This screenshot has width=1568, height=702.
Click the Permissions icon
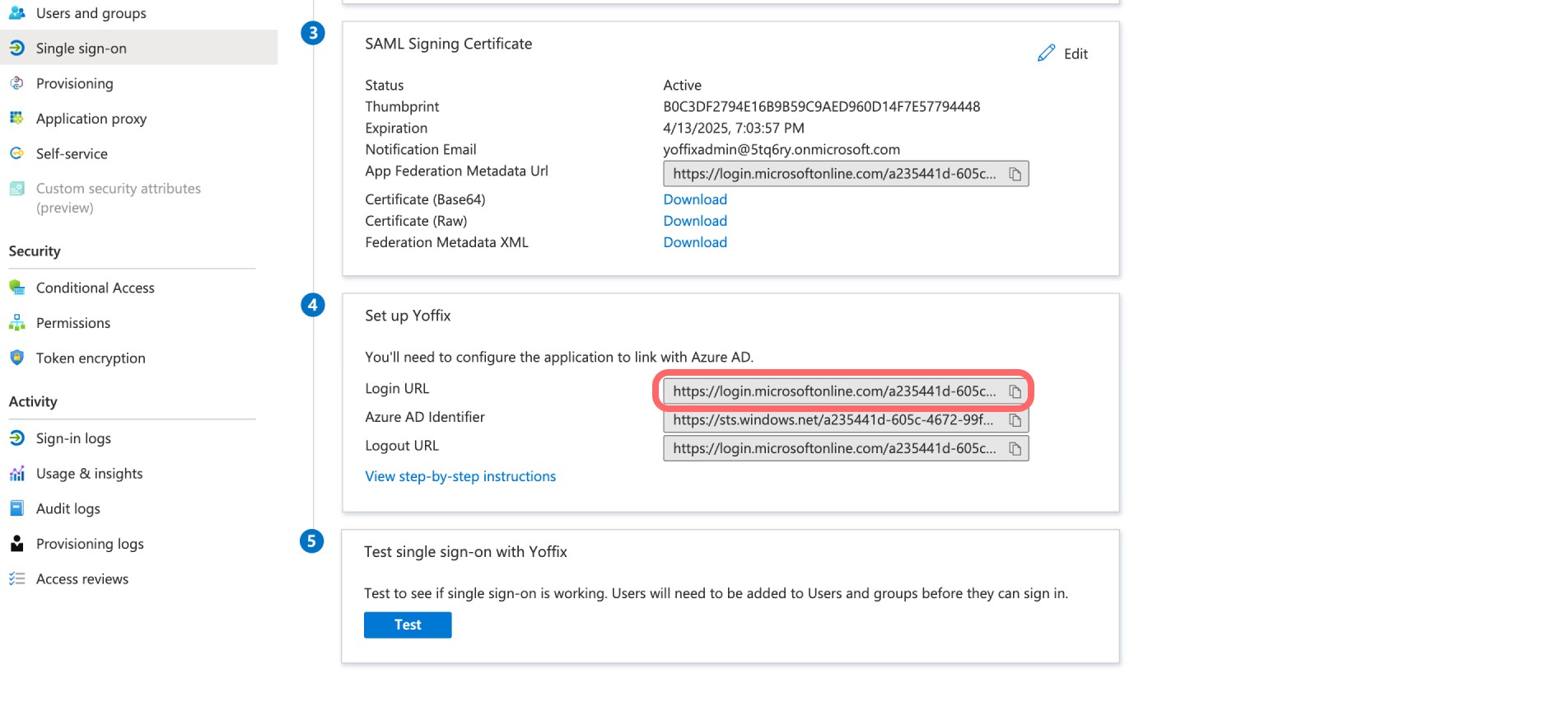(16, 323)
